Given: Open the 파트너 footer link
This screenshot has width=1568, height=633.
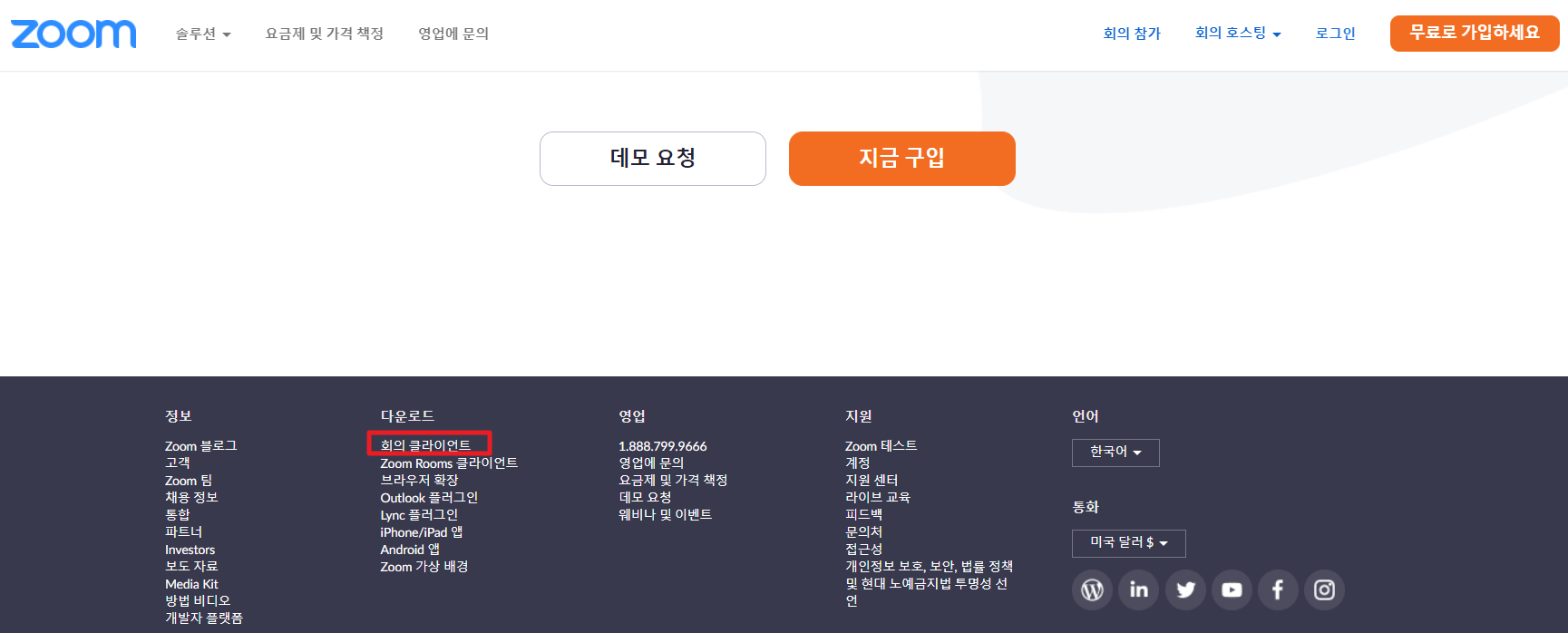Looking at the screenshot, I should pyautogui.click(x=183, y=531).
